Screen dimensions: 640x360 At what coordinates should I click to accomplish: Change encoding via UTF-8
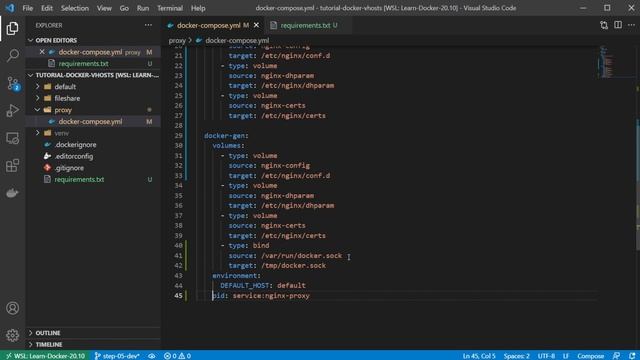pos(546,356)
